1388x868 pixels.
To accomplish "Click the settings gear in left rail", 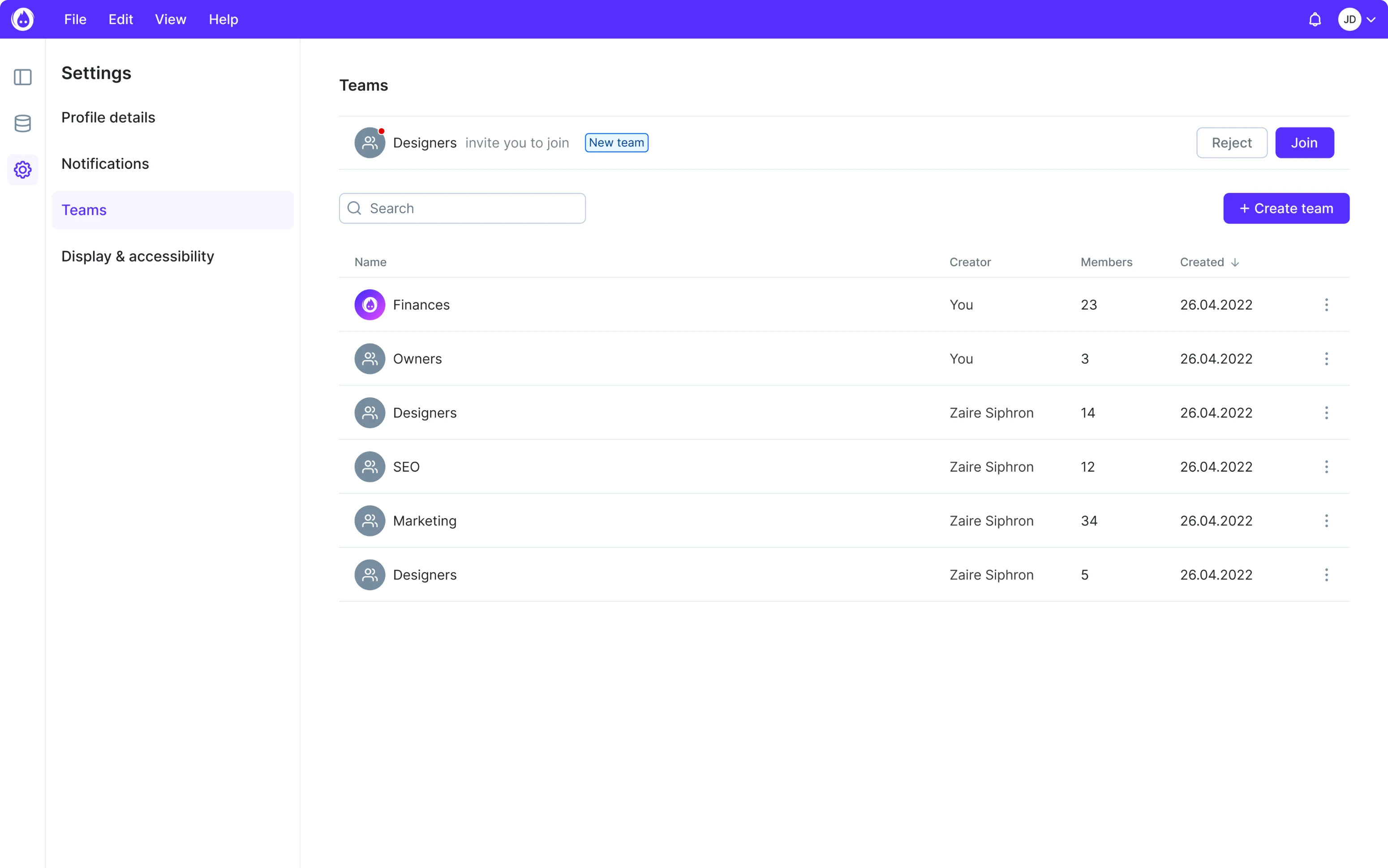I will pos(22,169).
